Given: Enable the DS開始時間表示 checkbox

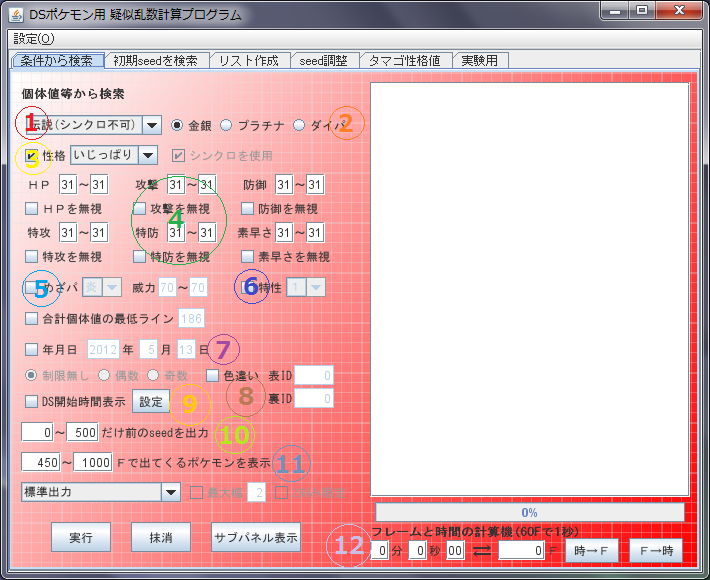Looking at the screenshot, I should (x=31, y=401).
